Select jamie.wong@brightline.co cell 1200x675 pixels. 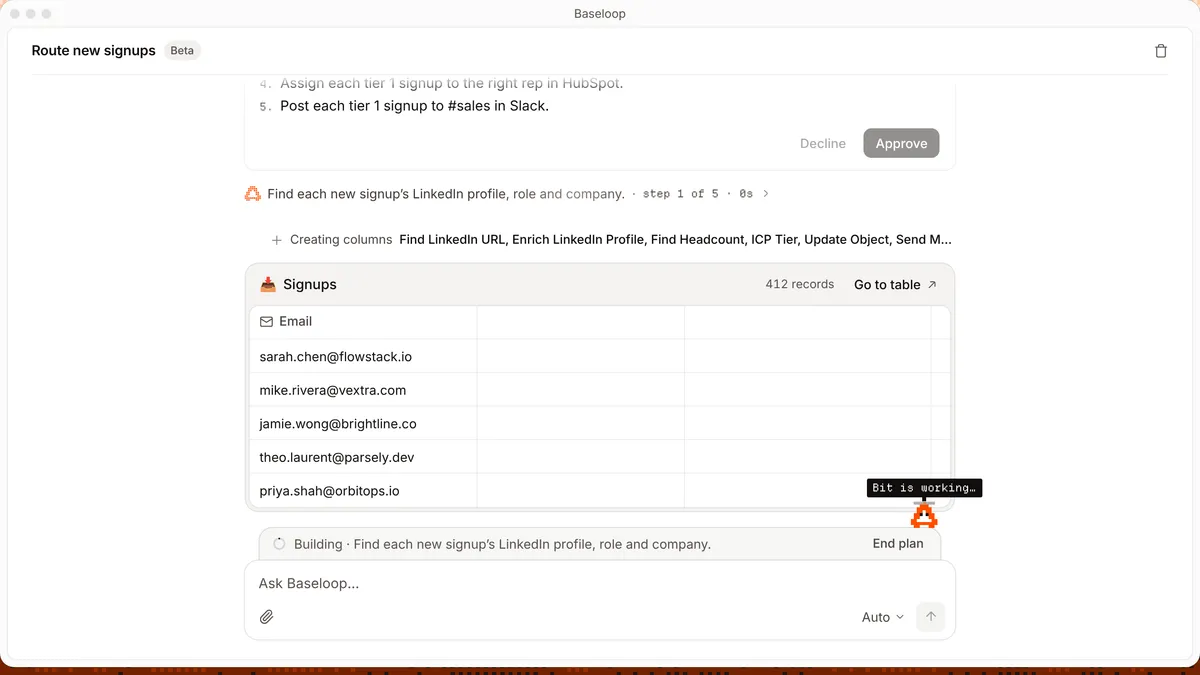(x=363, y=423)
